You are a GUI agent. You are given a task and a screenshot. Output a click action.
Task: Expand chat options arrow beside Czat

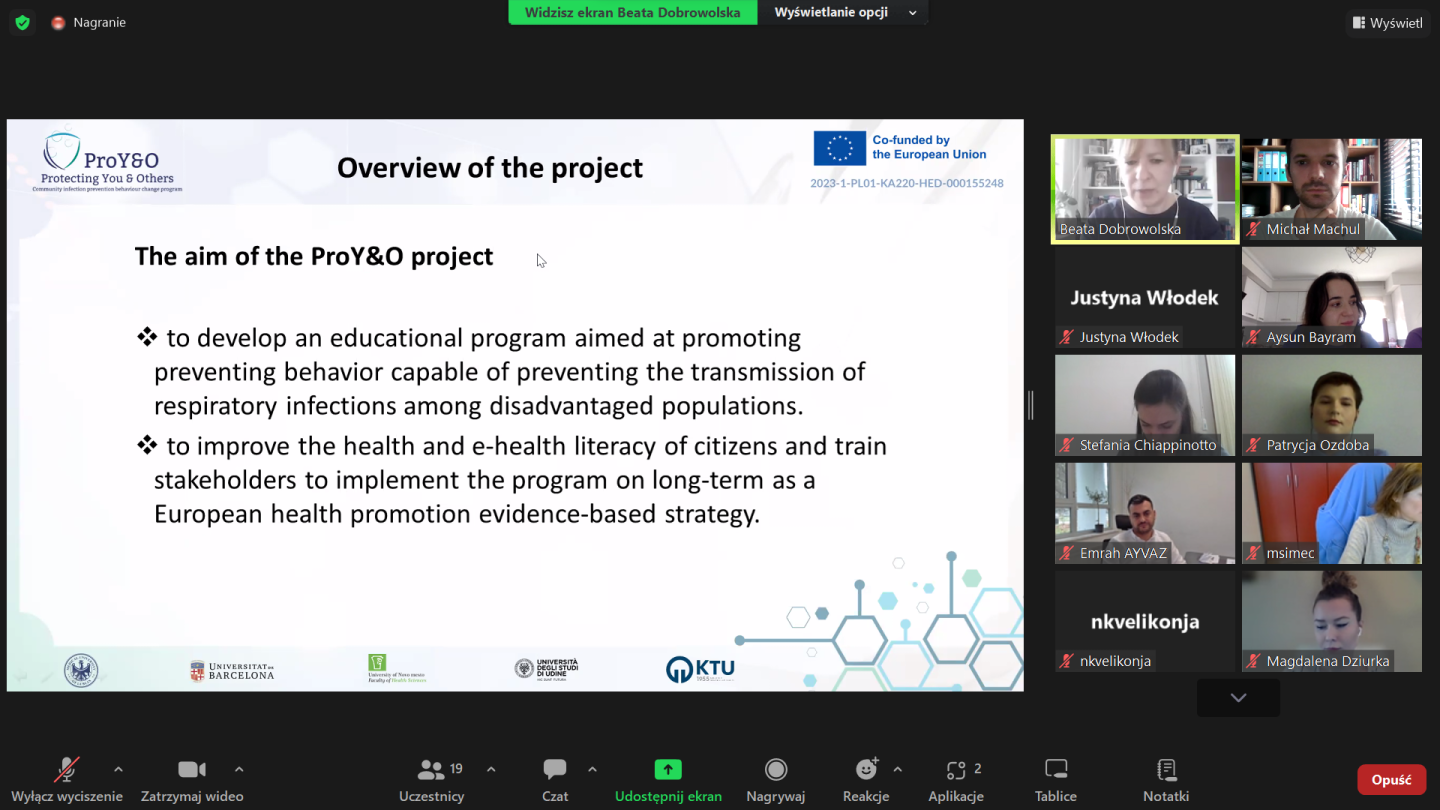[x=592, y=769]
